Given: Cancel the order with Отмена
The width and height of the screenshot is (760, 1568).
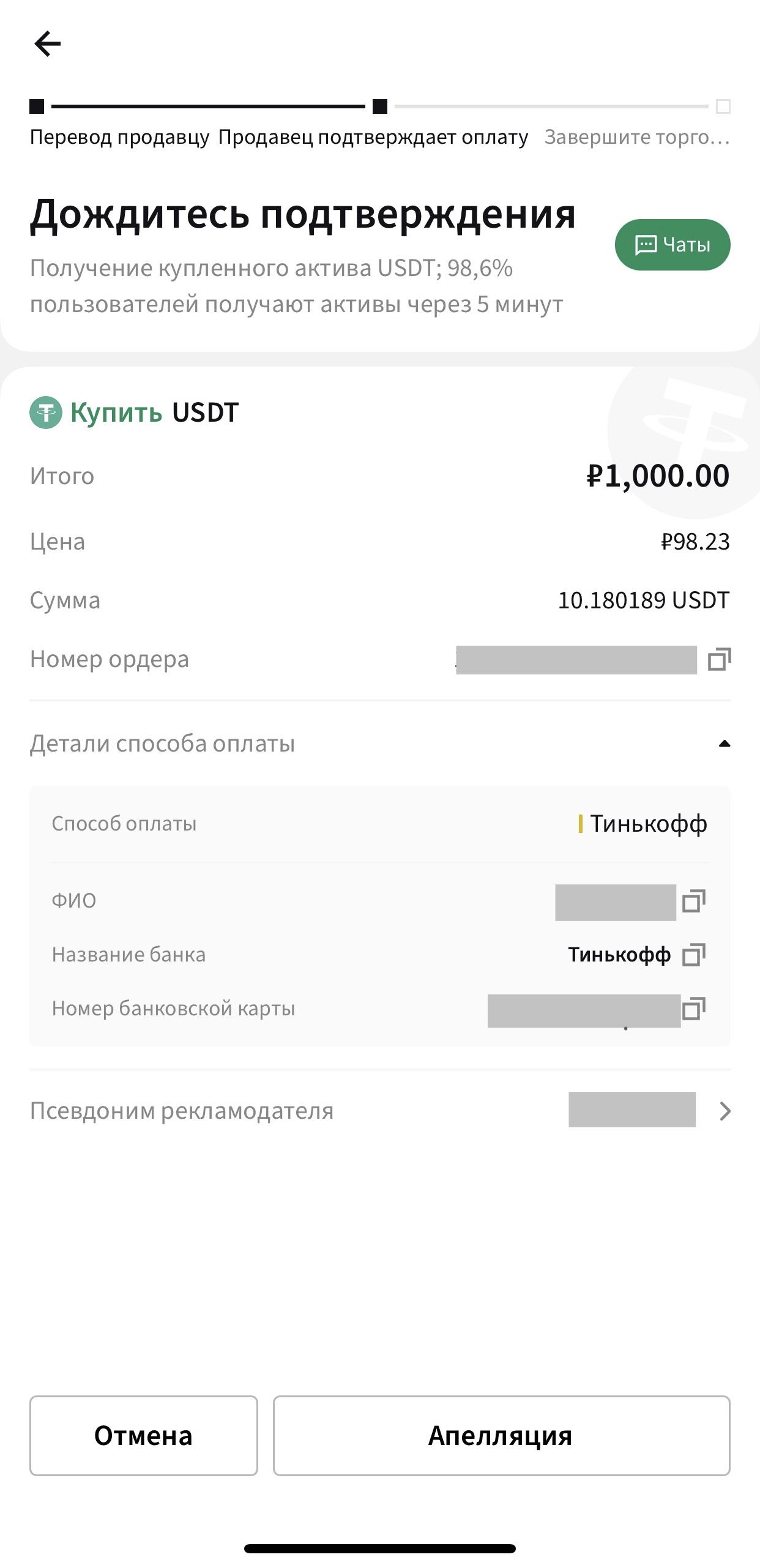Looking at the screenshot, I should coord(144,1436).
